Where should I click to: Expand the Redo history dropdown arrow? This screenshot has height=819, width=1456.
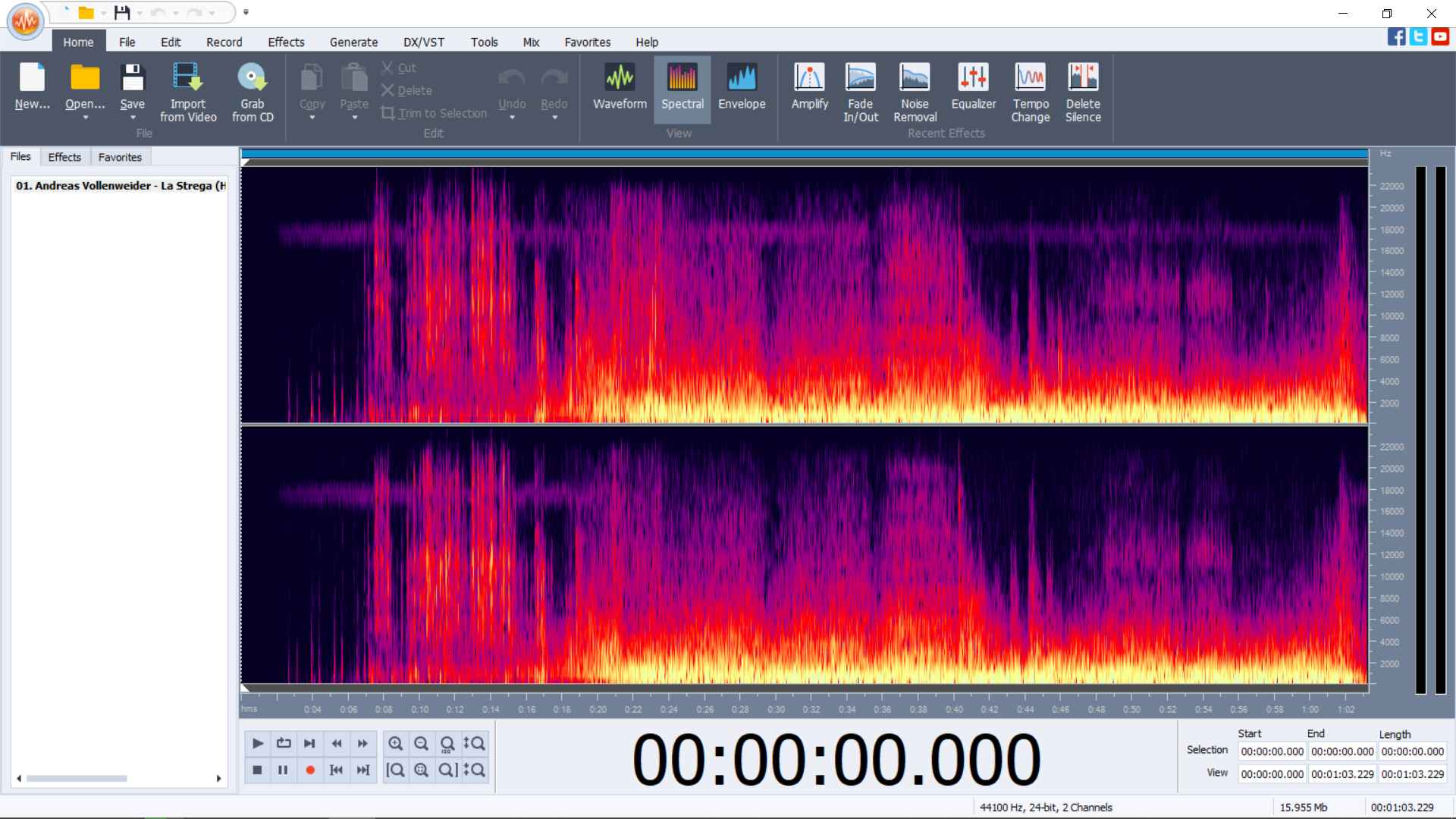554,118
